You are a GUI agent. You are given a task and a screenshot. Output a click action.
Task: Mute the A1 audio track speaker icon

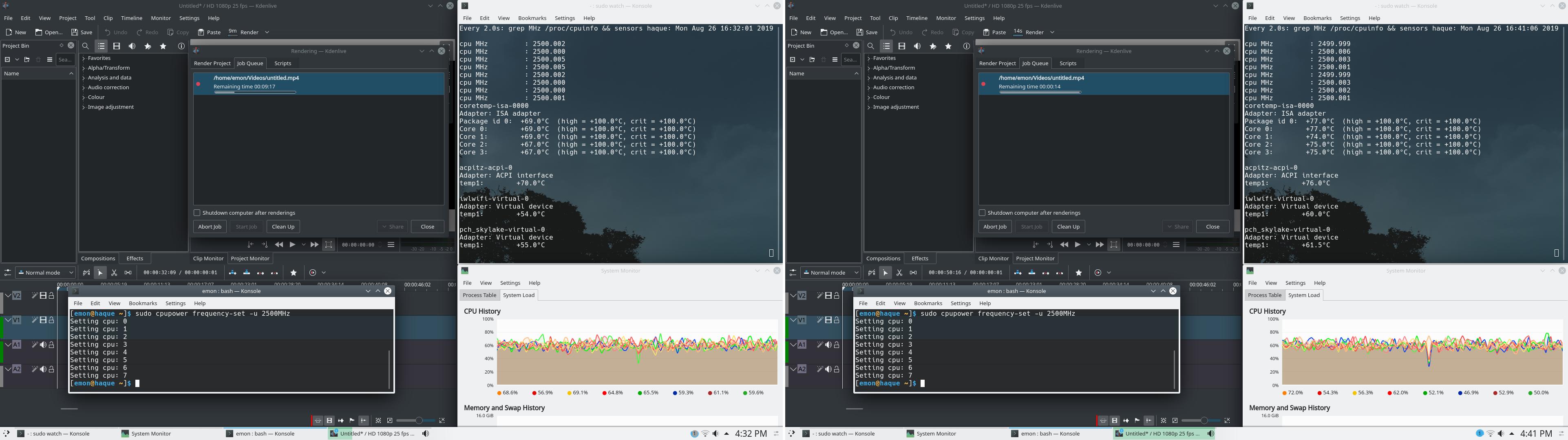click(x=43, y=345)
